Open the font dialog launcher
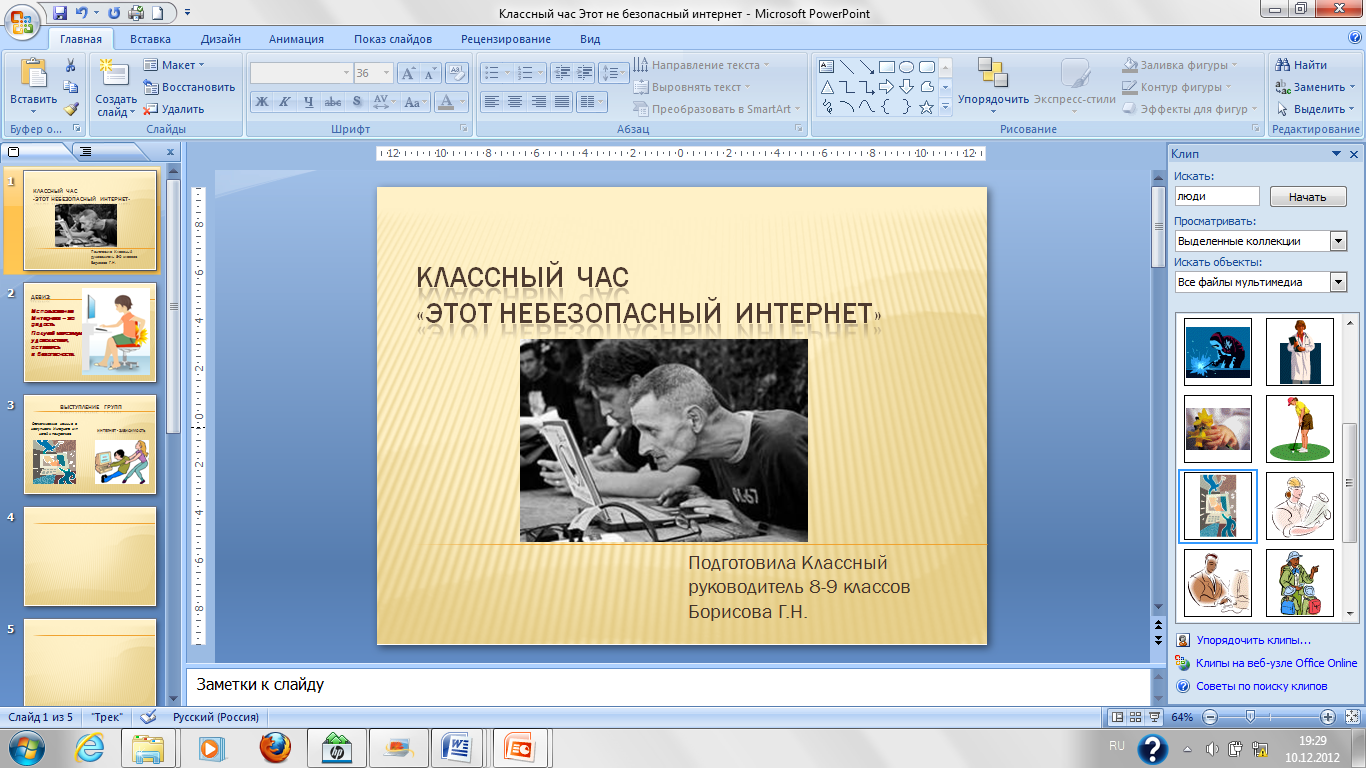Image resolution: width=1366 pixels, height=768 pixels. (463, 129)
